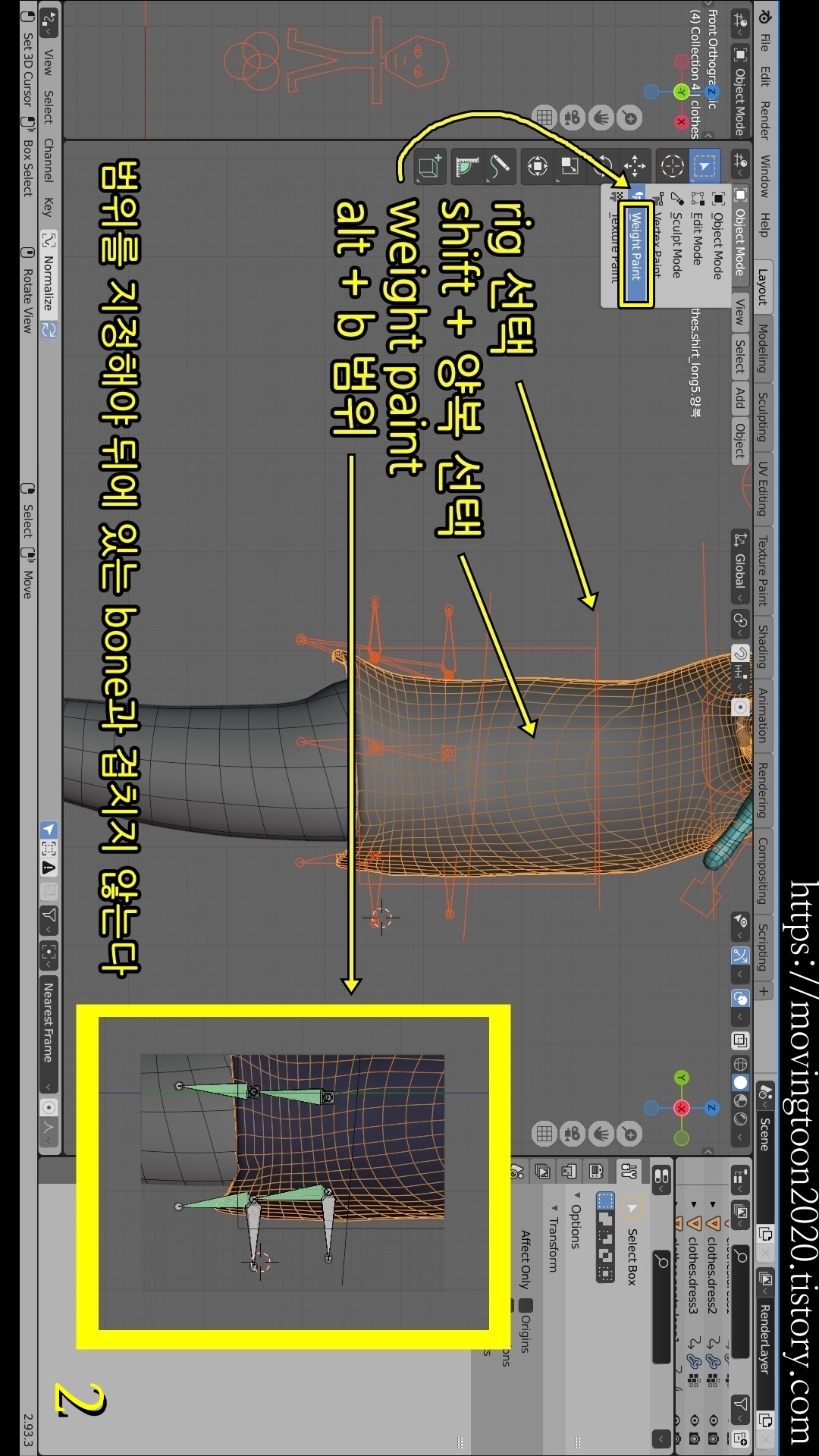Click blue Z axis on main viewport gizmo

711,1108
